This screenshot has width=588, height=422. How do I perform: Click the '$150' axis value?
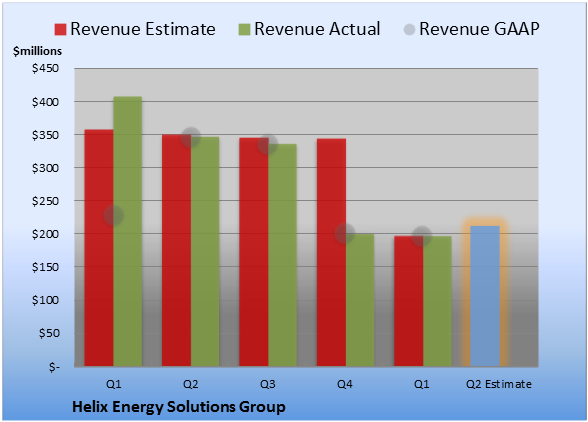45,267
